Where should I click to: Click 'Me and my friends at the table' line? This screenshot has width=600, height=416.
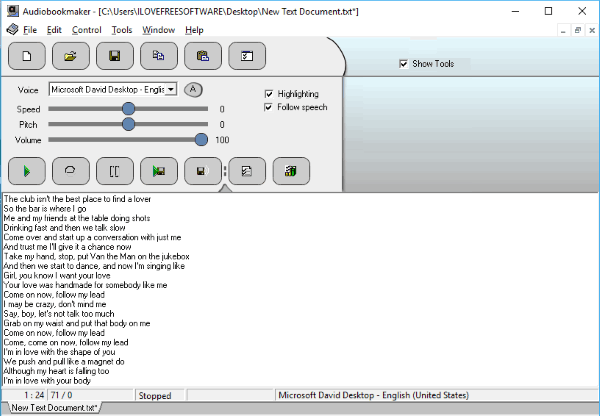[x=77, y=218]
